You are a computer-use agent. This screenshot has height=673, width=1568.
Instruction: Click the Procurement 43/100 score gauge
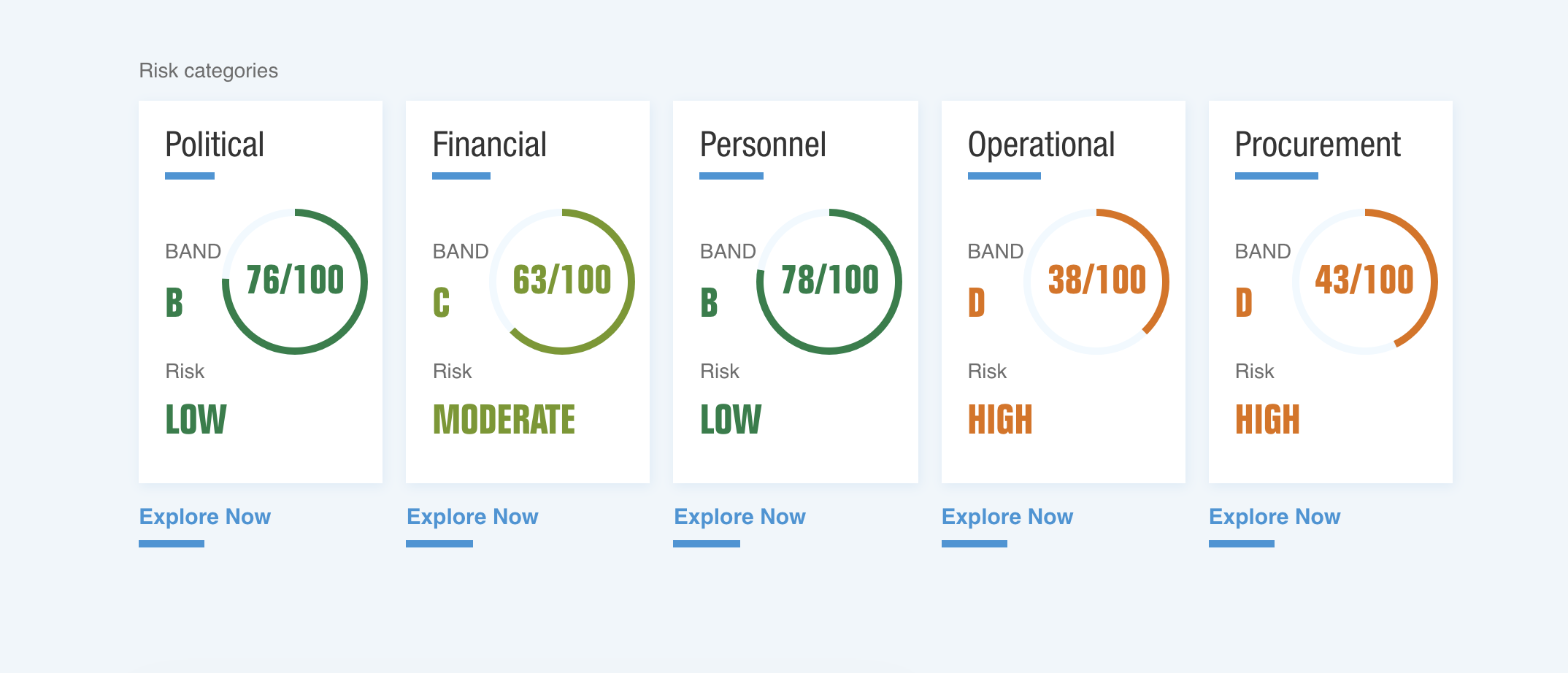click(1365, 282)
